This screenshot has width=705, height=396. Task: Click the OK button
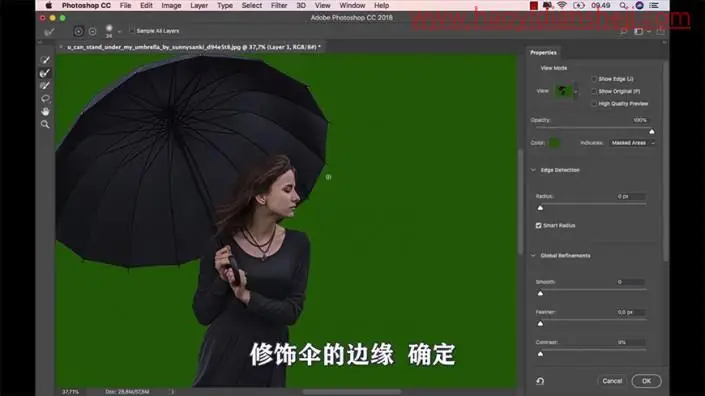coord(646,381)
